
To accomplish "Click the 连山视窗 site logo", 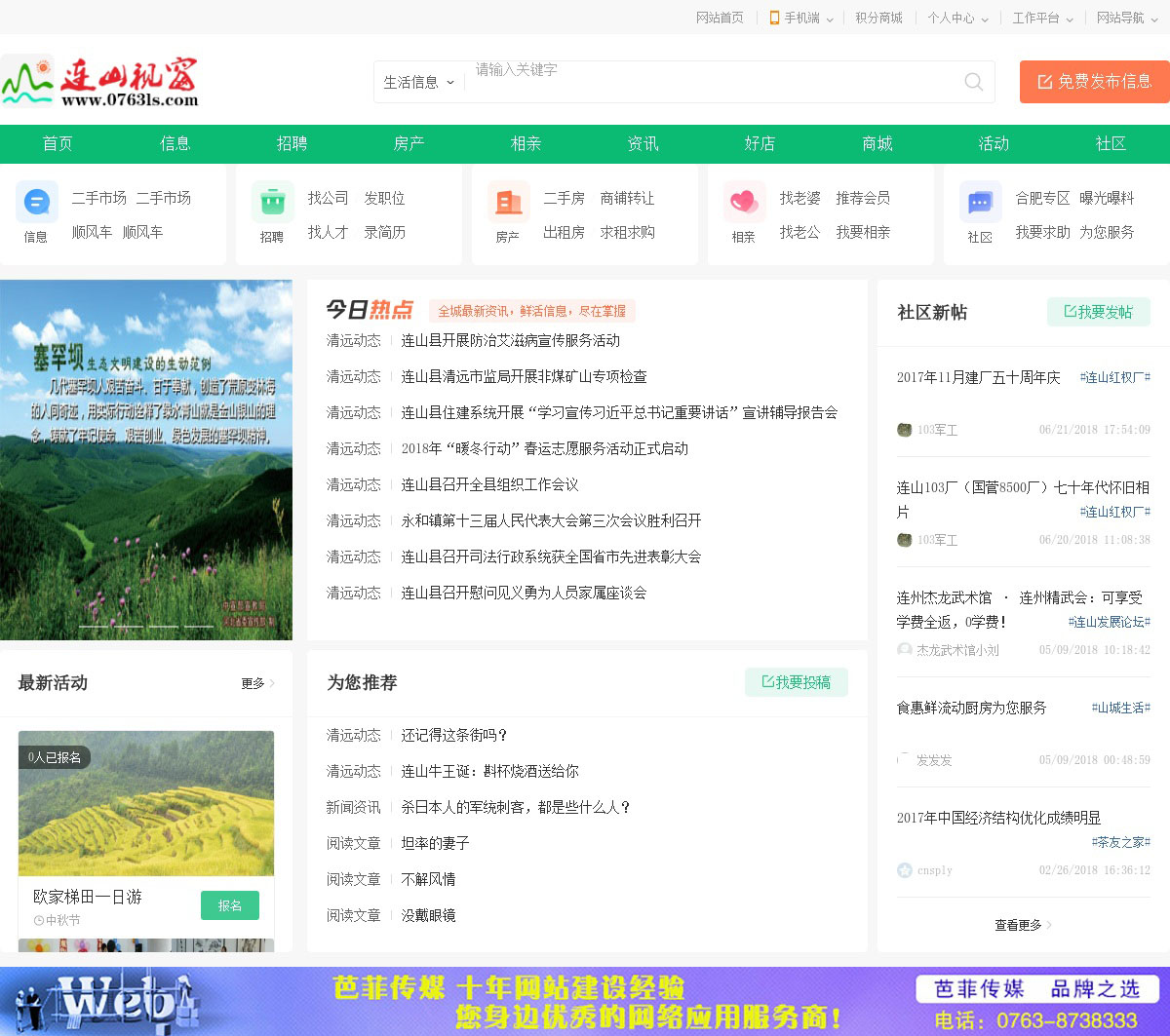I will (100, 82).
